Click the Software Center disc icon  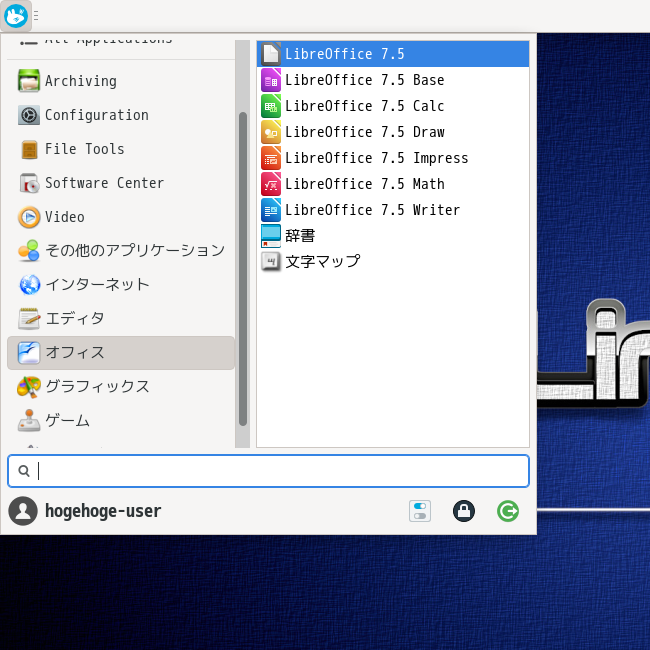pyautogui.click(x=29, y=183)
